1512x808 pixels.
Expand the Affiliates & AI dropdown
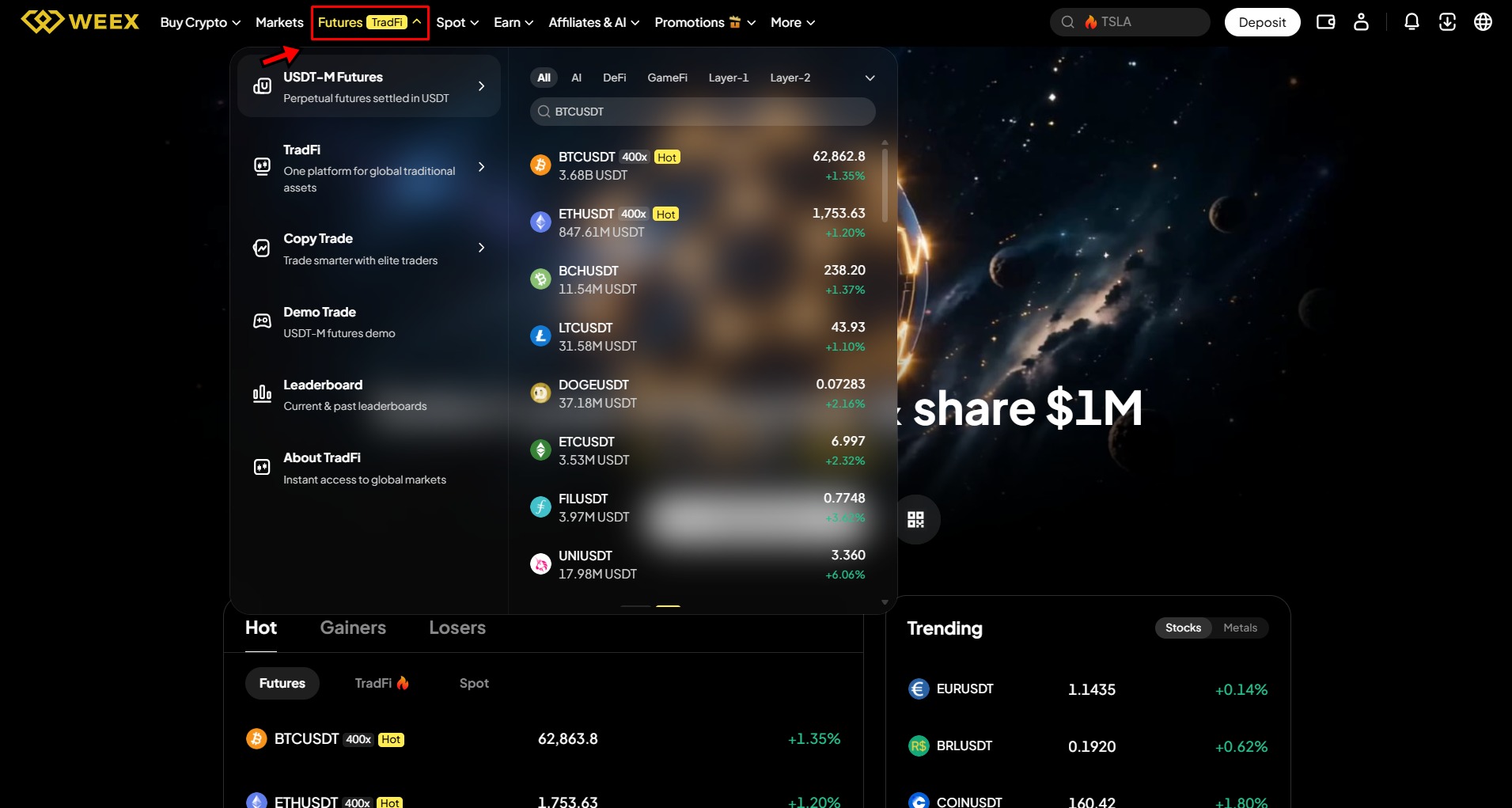pos(594,22)
